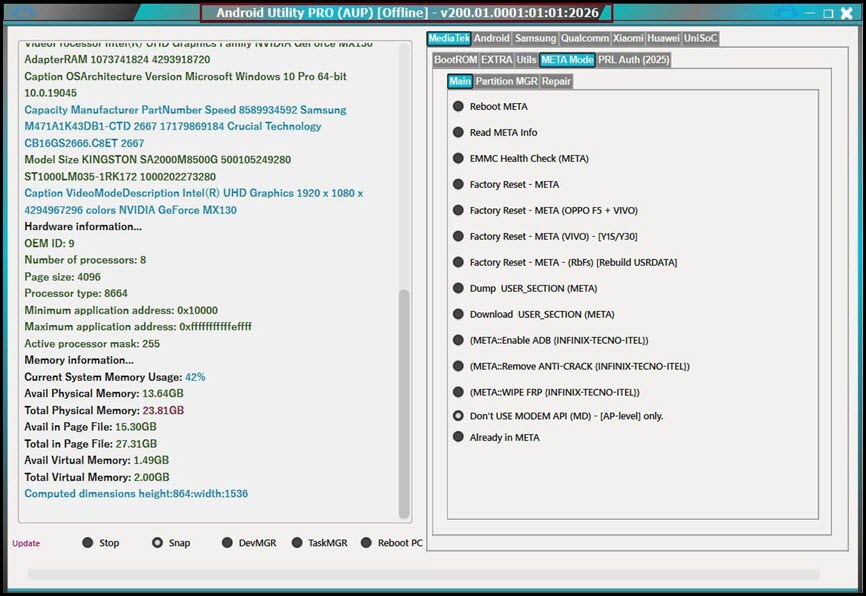
Task: Maximize the Android Utility PRO window
Action: coord(828,13)
